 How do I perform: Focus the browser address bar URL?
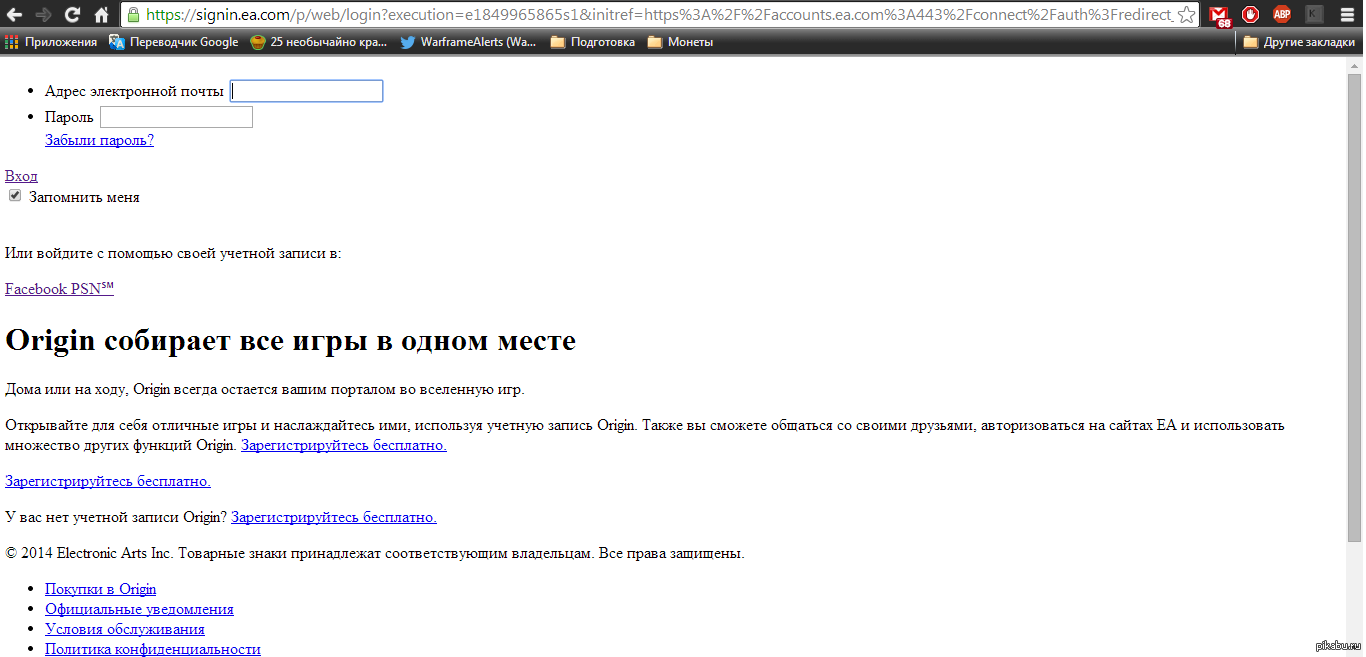(658, 15)
